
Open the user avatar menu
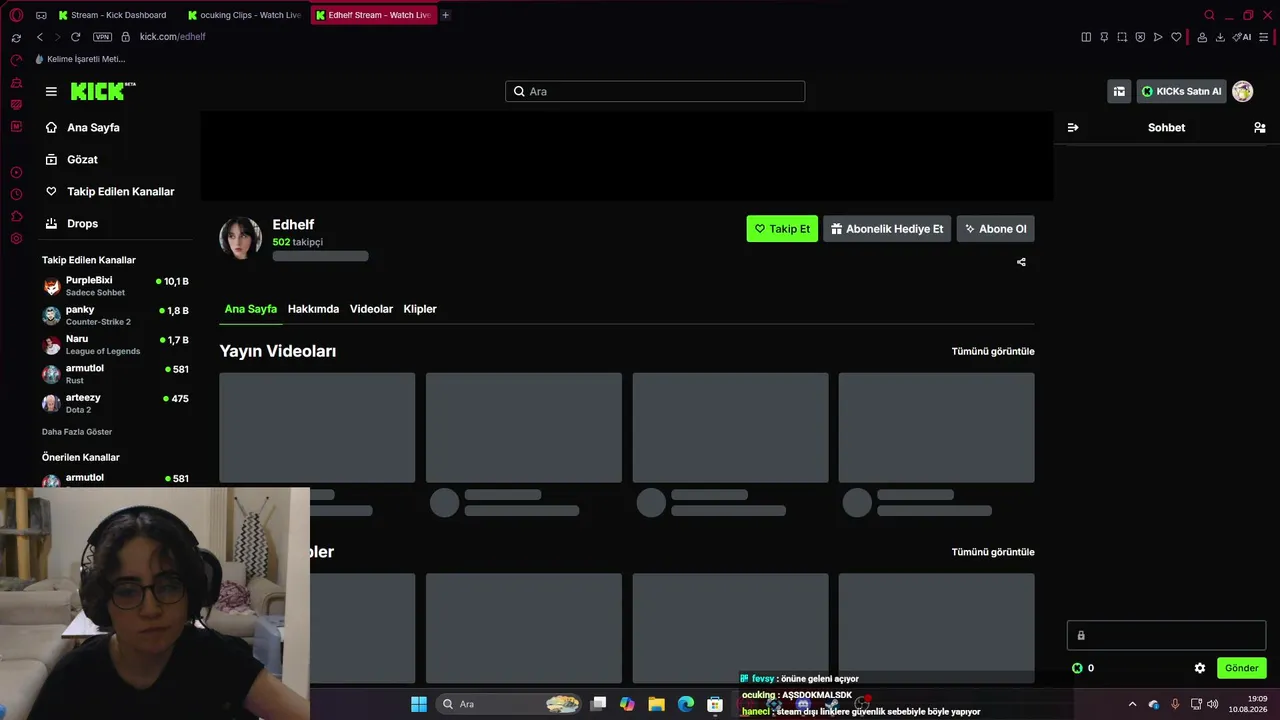tap(1243, 91)
